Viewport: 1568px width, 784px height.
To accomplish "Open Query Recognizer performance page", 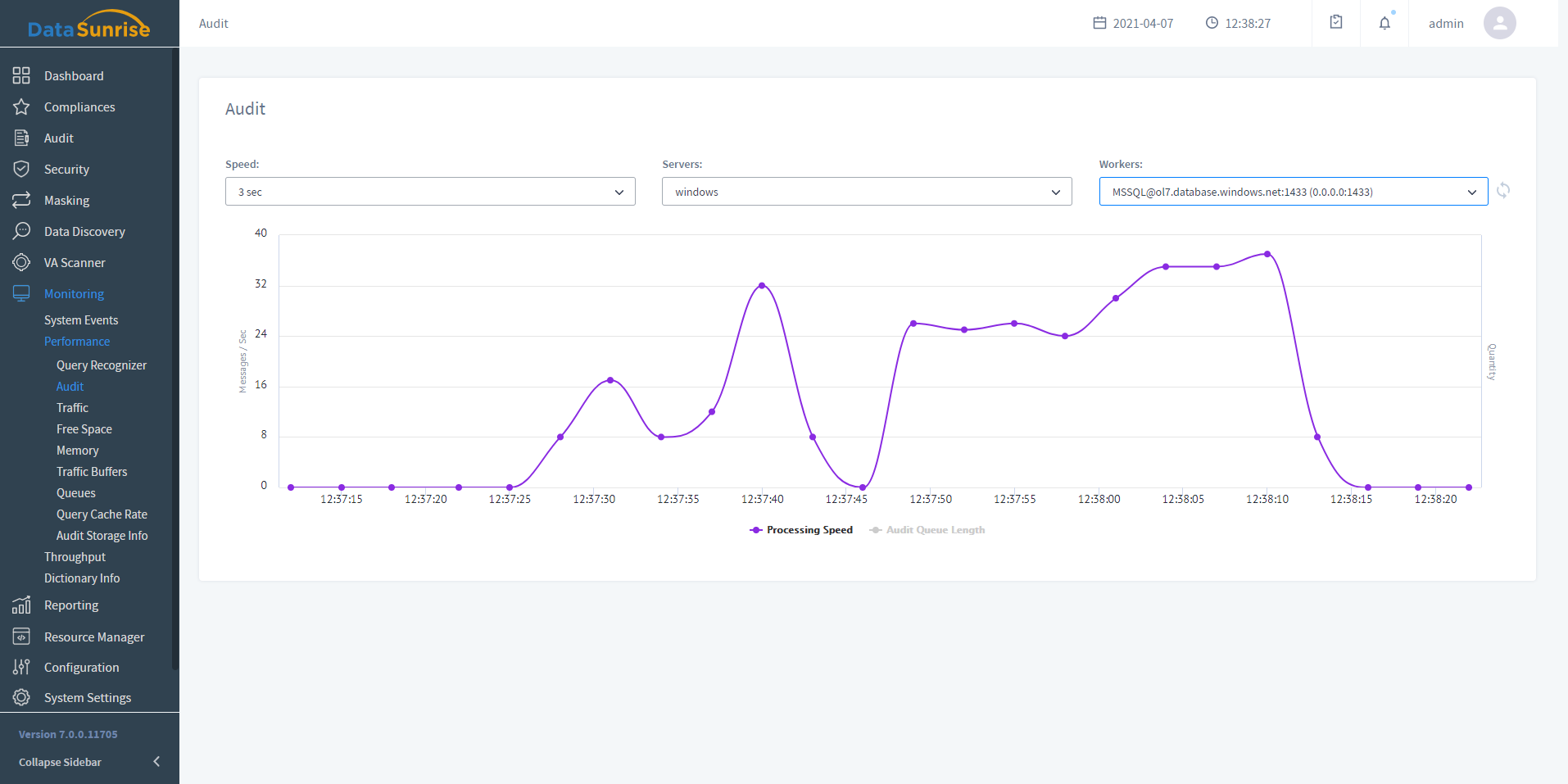I will [102, 365].
